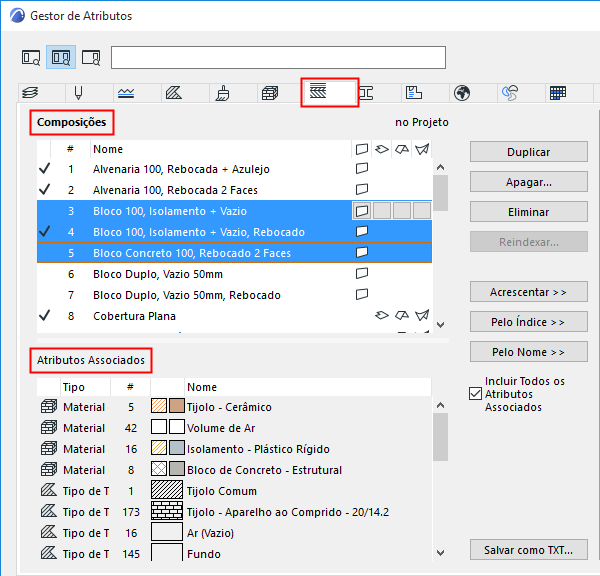Select Ar (Vazio) fill type row
The height and width of the screenshot is (576, 600).
coord(234,533)
